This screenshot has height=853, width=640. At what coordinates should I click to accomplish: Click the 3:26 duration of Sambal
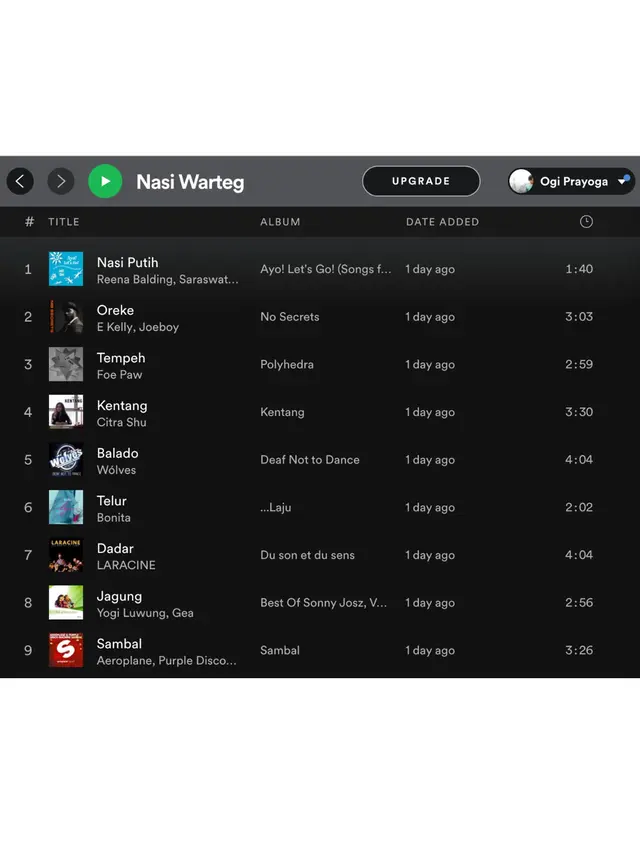pyautogui.click(x=579, y=650)
